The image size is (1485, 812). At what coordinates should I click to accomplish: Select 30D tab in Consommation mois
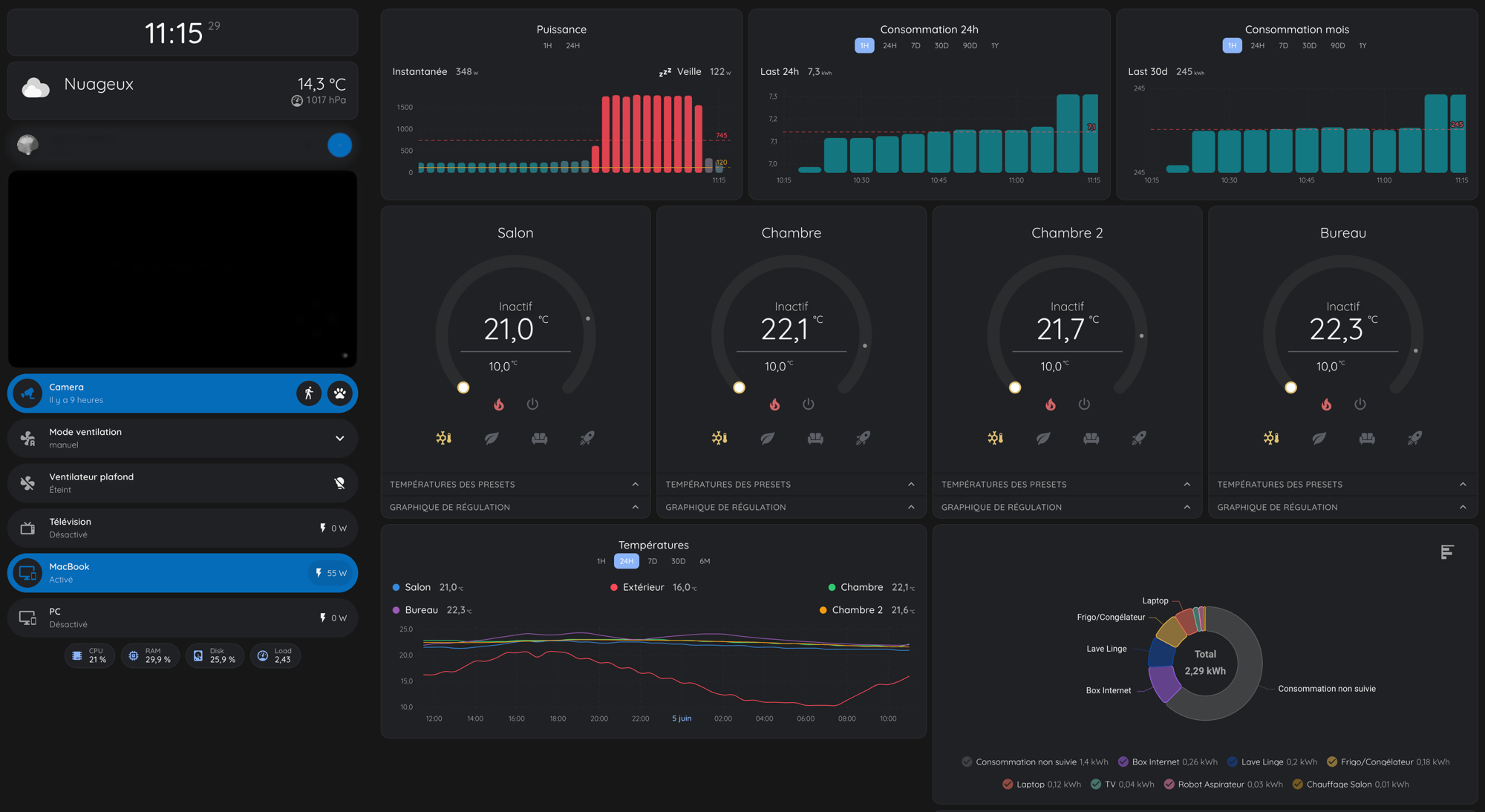pos(1309,46)
